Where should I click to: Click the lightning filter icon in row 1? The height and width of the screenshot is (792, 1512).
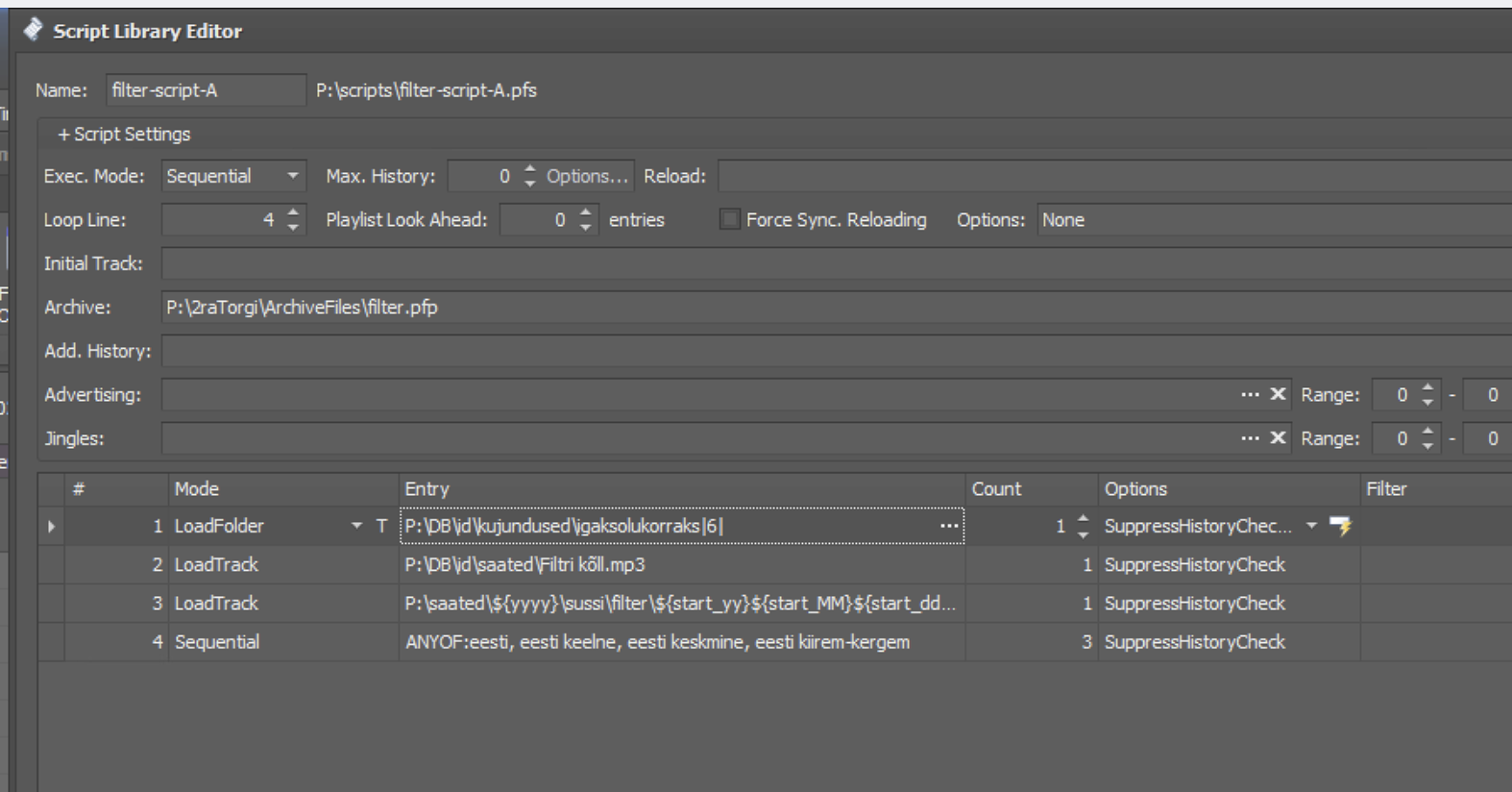click(x=1339, y=526)
